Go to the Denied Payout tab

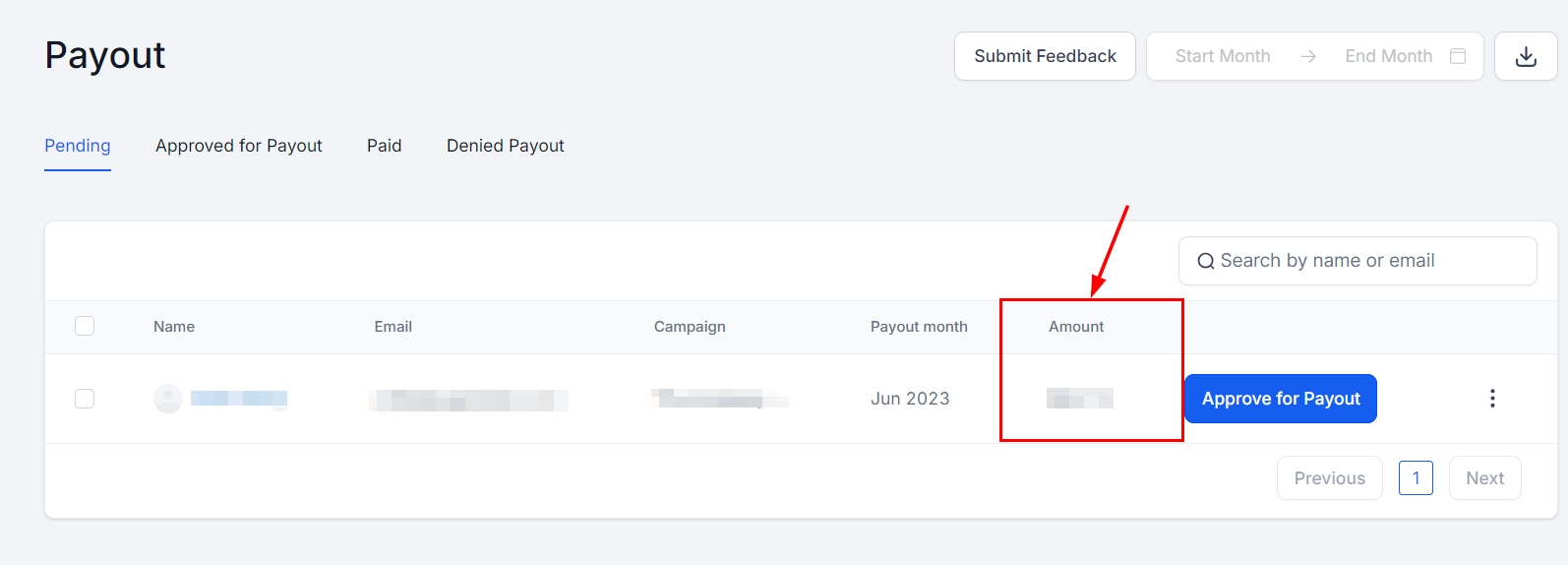coord(506,146)
